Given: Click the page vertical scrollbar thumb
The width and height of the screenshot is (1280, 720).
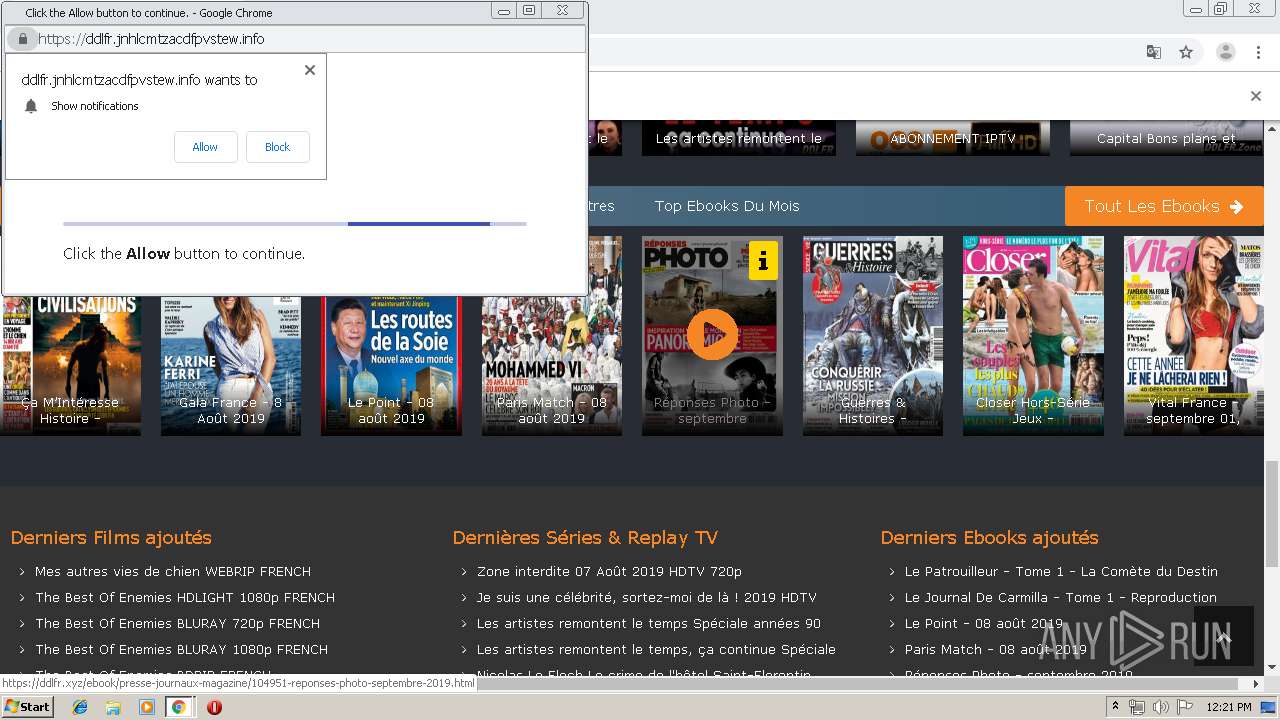Looking at the screenshot, I should coord(1272,513).
